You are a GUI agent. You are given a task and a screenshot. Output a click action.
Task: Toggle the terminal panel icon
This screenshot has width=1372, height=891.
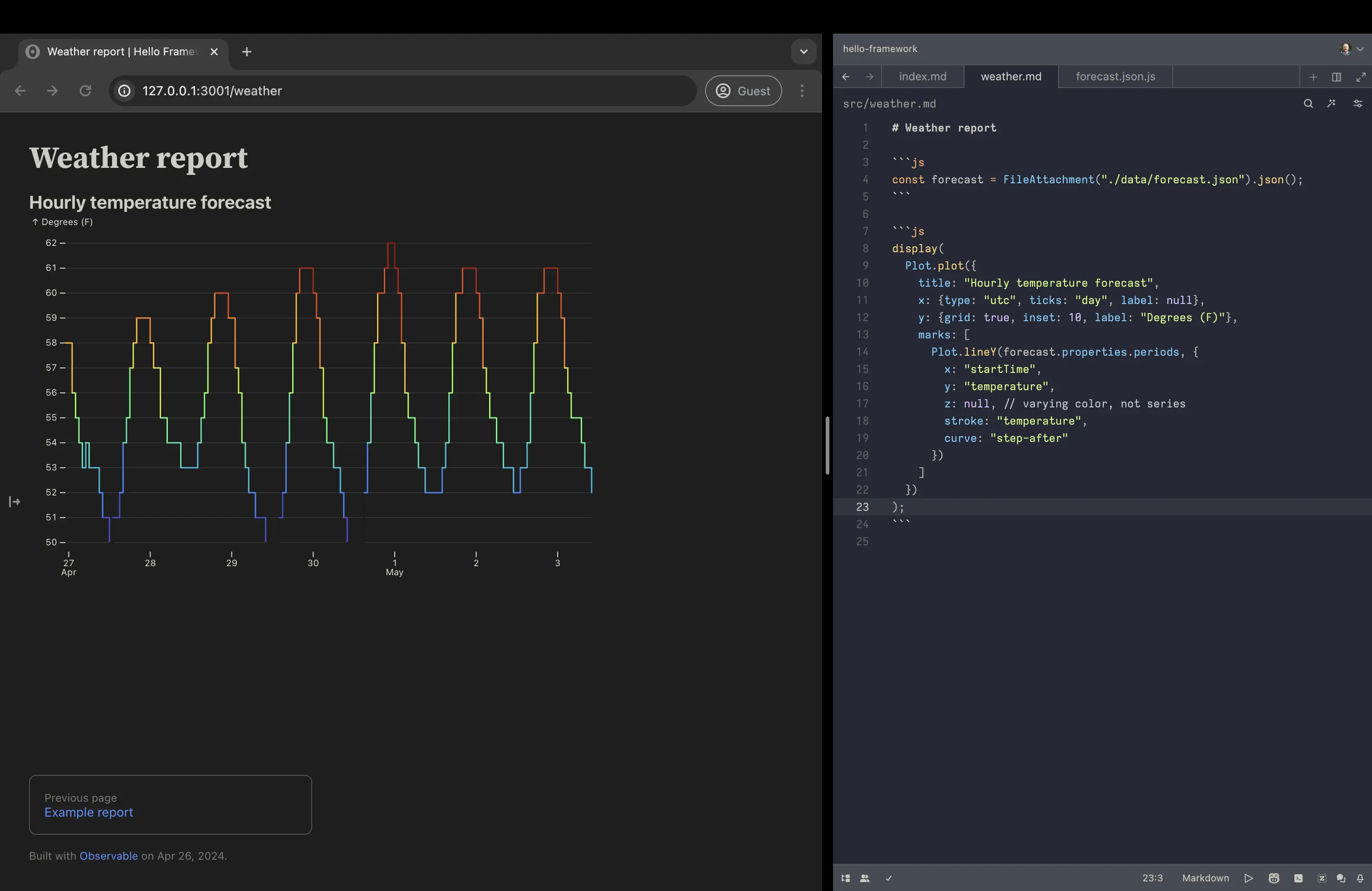(1298, 878)
